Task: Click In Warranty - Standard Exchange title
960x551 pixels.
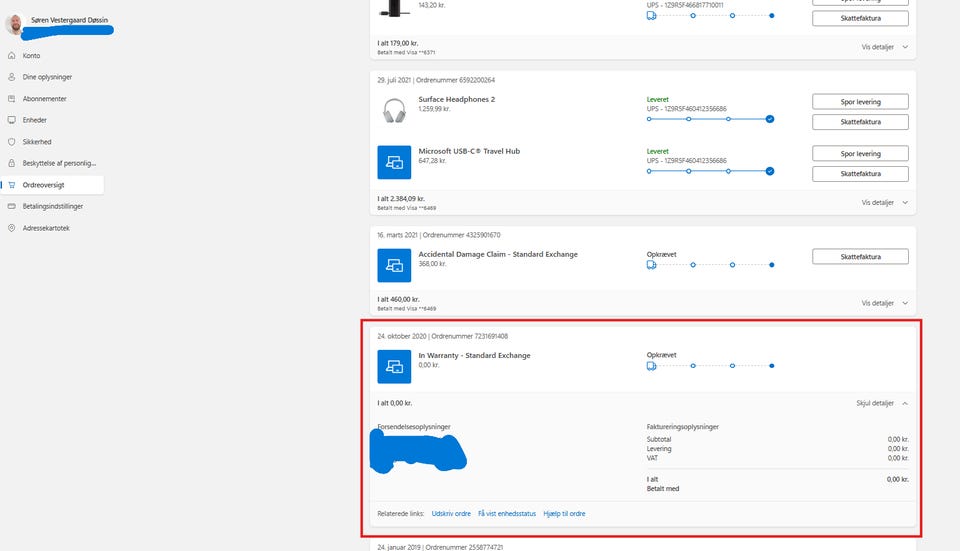Action: point(474,355)
